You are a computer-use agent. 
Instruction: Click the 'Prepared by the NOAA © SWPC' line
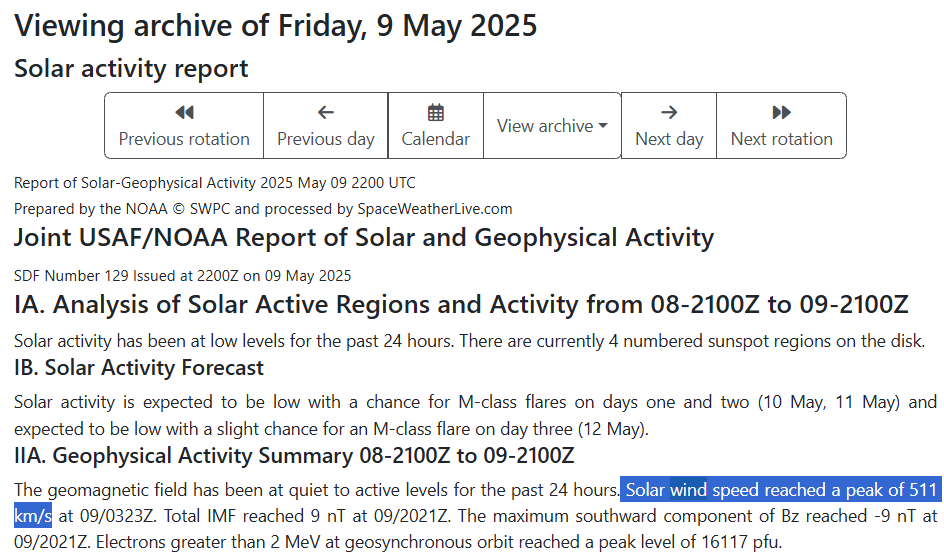[x=263, y=209]
